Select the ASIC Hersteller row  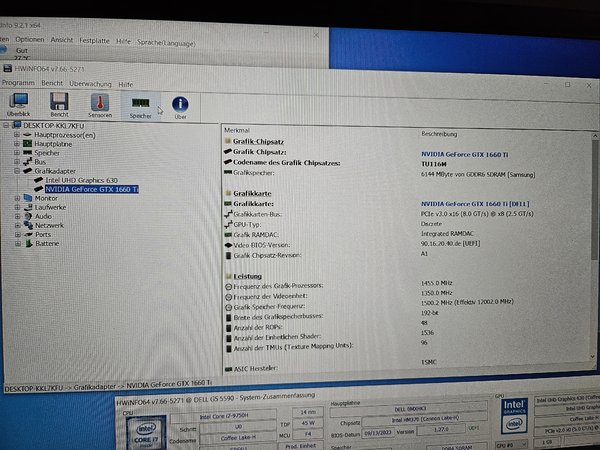331,366
